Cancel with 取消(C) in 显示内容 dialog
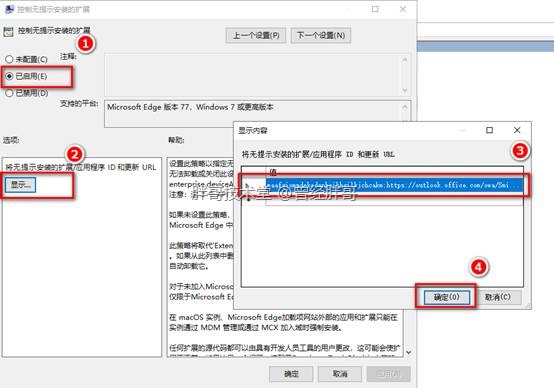The width and height of the screenshot is (554, 388). click(x=498, y=297)
